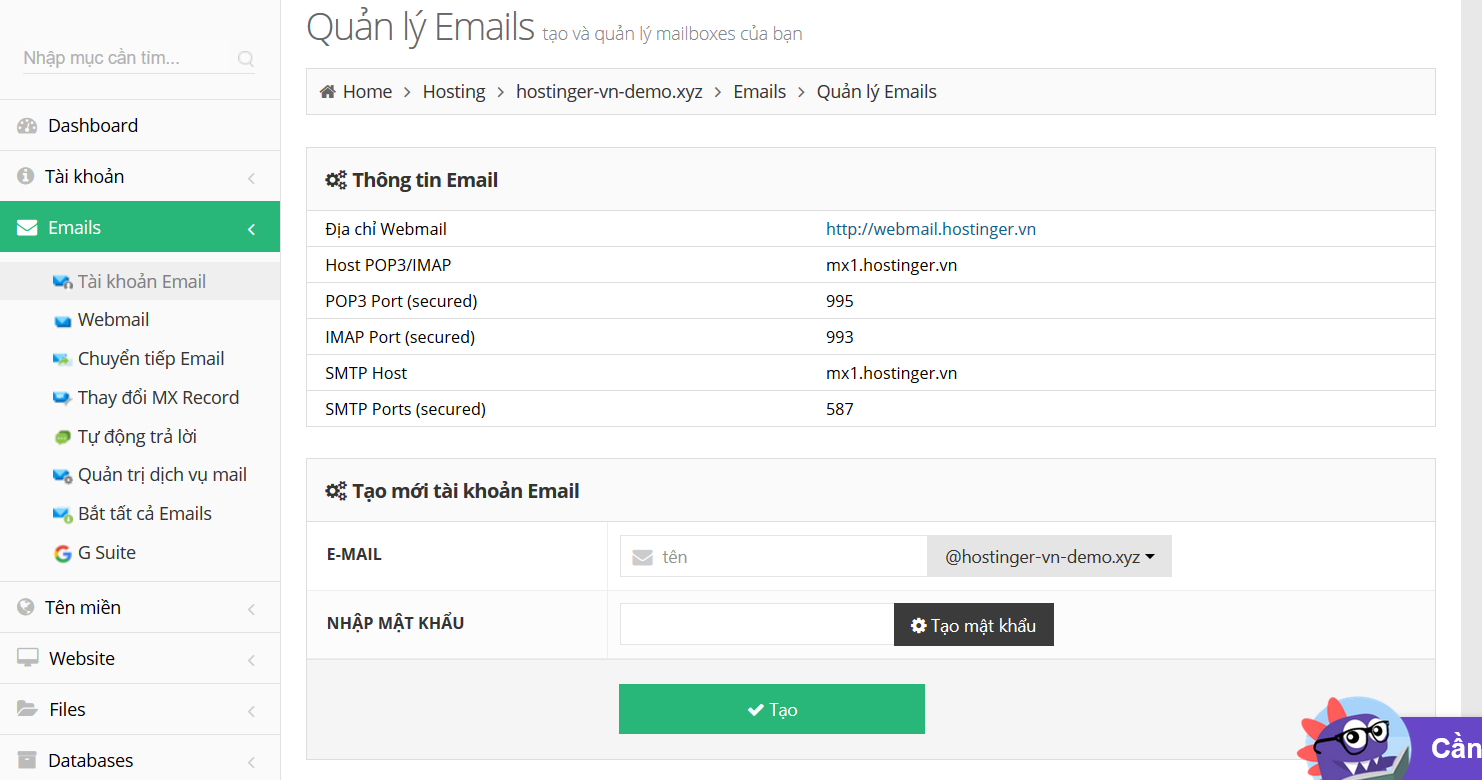
Task: Open the @hostinger-vn-demo.xyz domain dropdown
Action: click(1050, 557)
